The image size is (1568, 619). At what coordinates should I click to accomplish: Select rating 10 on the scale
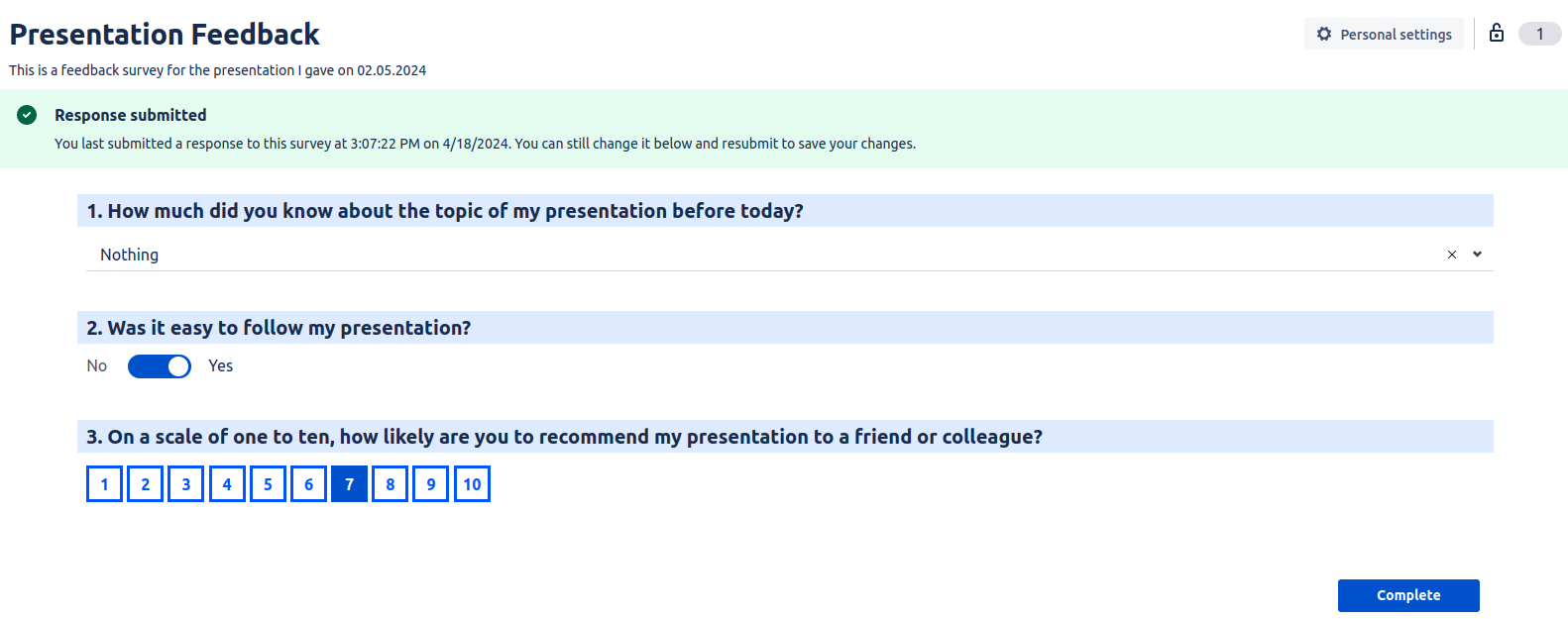coord(472,484)
